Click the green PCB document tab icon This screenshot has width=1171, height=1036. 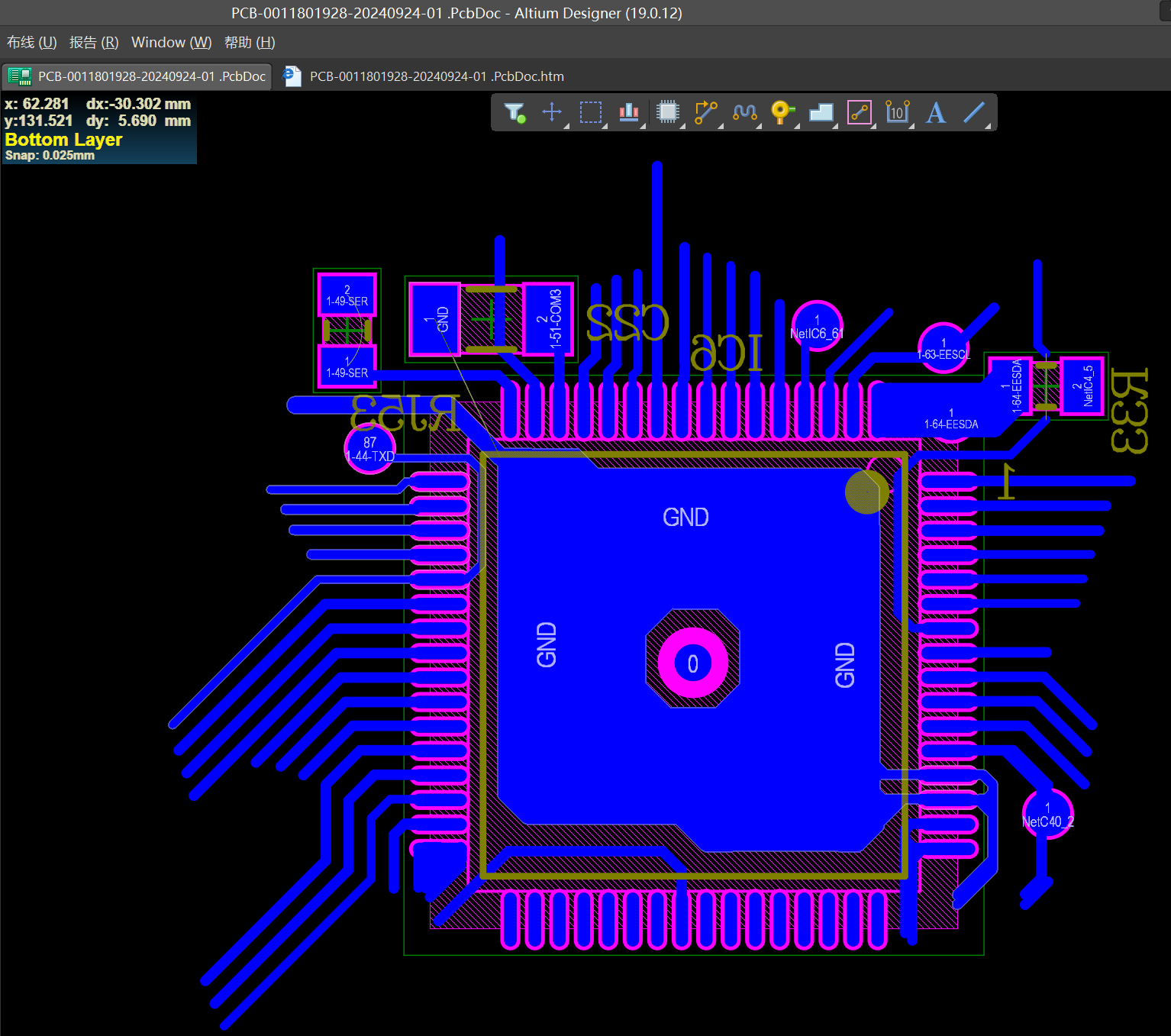click(19, 76)
